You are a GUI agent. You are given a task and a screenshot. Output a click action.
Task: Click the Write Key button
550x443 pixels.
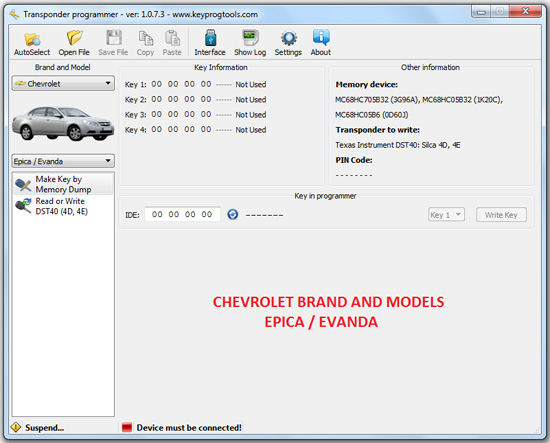pyautogui.click(x=501, y=215)
